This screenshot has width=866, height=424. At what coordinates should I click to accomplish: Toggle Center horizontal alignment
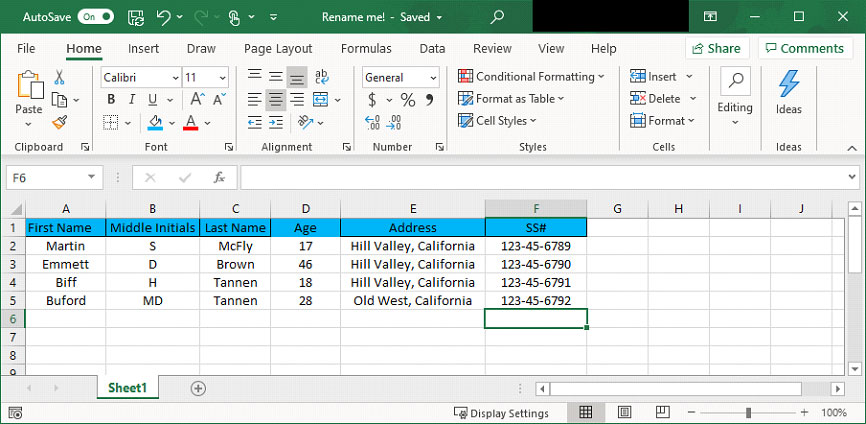tap(276, 99)
